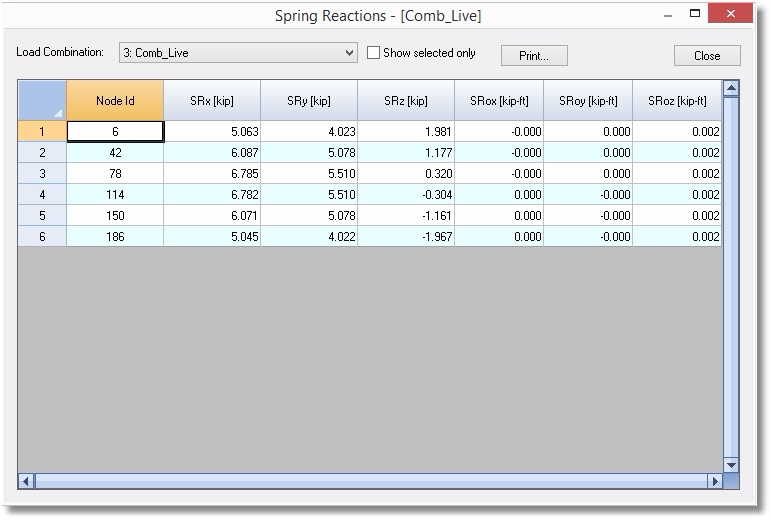Click SRz value 1.981
The image size is (771, 520).
point(406,131)
